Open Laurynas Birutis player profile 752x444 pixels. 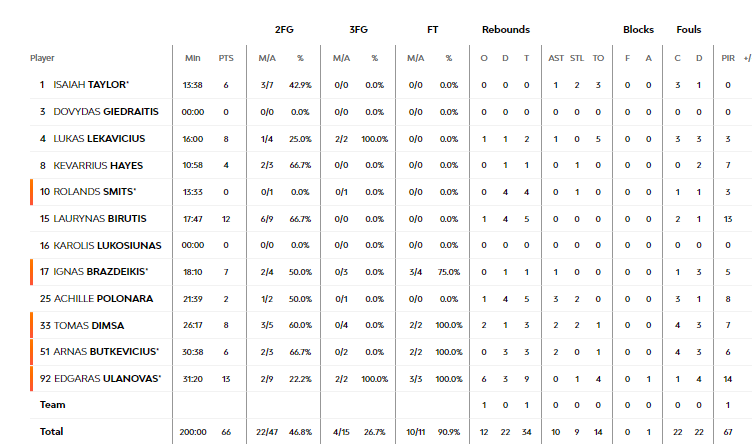pos(100,219)
